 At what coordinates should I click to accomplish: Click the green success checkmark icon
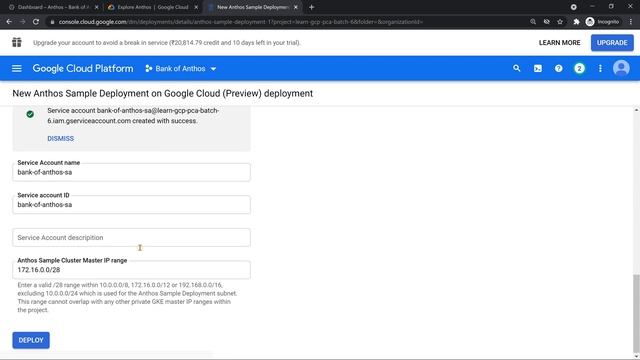click(30, 114)
